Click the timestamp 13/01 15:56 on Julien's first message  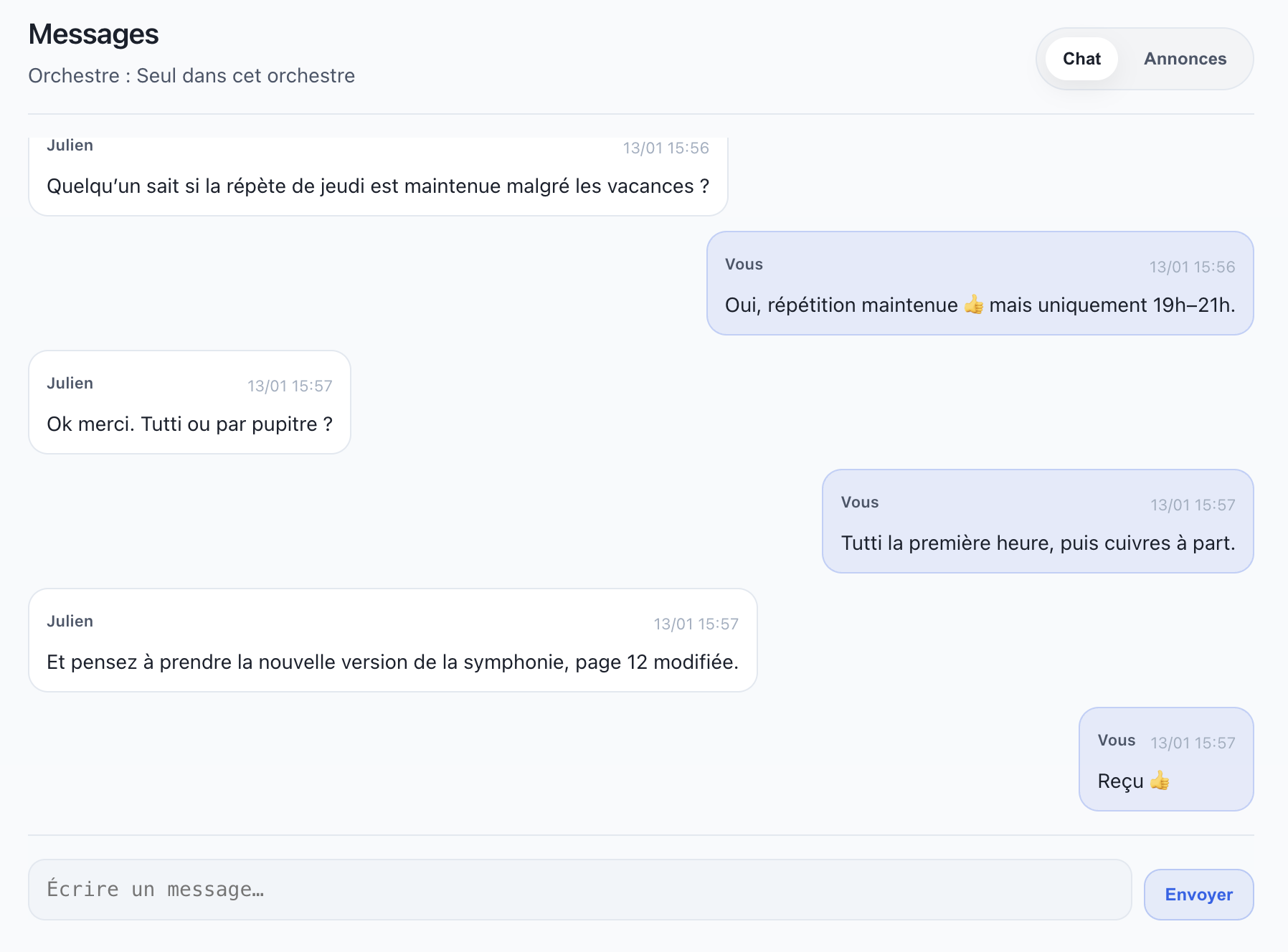click(666, 148)
